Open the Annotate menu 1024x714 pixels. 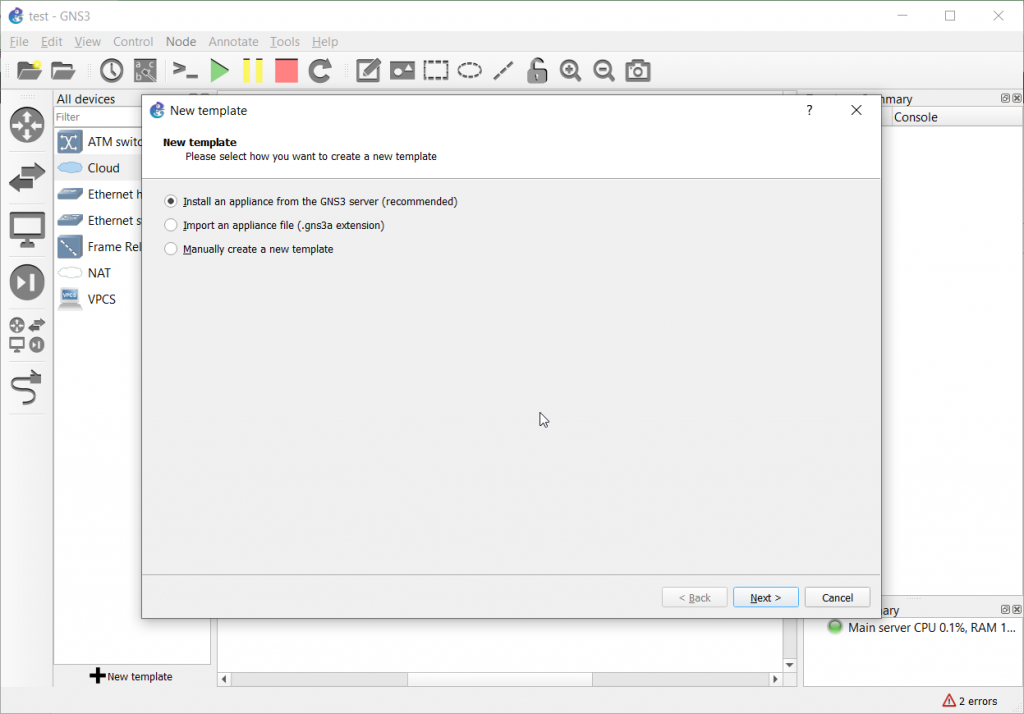coord(233,42)
